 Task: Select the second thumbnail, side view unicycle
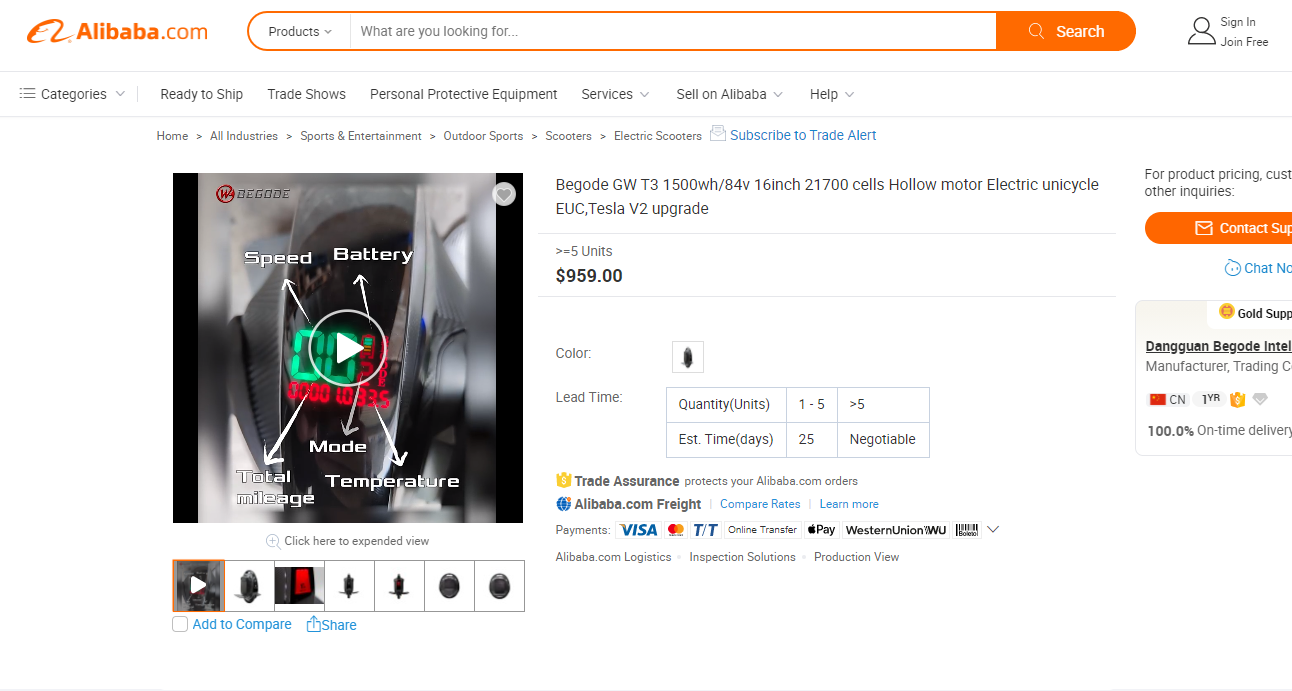point(249,586)
